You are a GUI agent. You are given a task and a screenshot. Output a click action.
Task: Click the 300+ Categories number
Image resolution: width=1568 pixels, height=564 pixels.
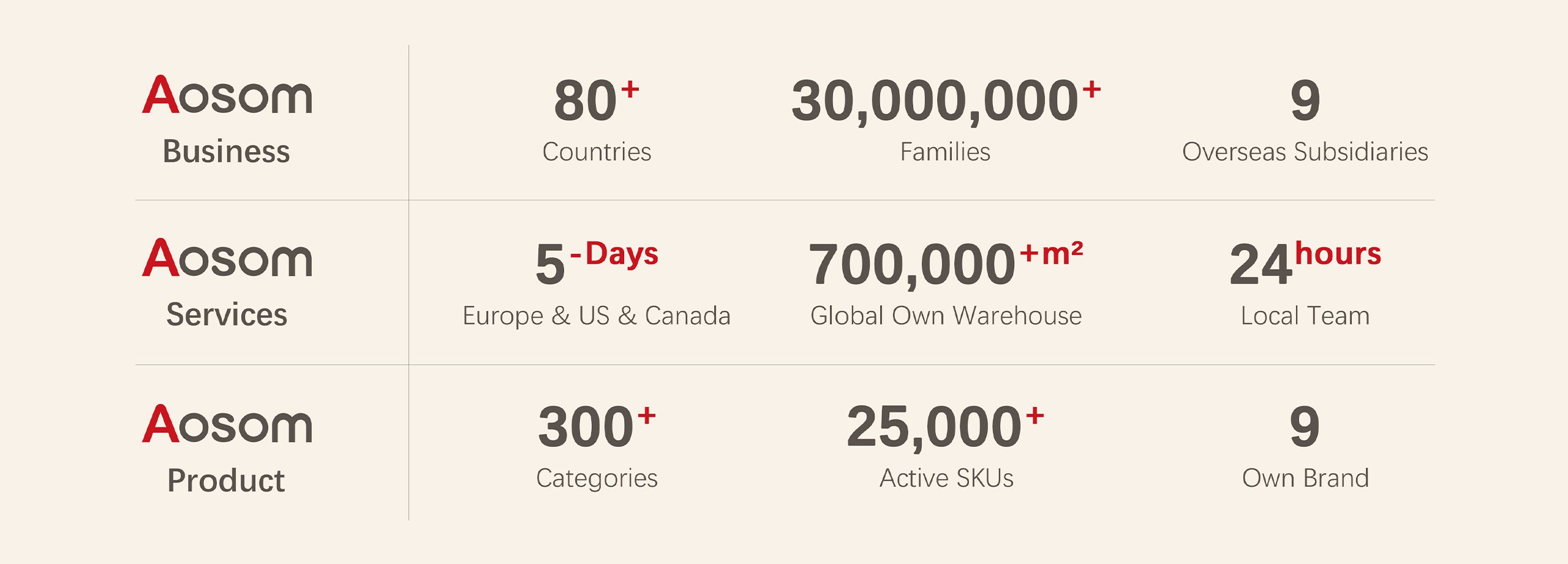597,426
